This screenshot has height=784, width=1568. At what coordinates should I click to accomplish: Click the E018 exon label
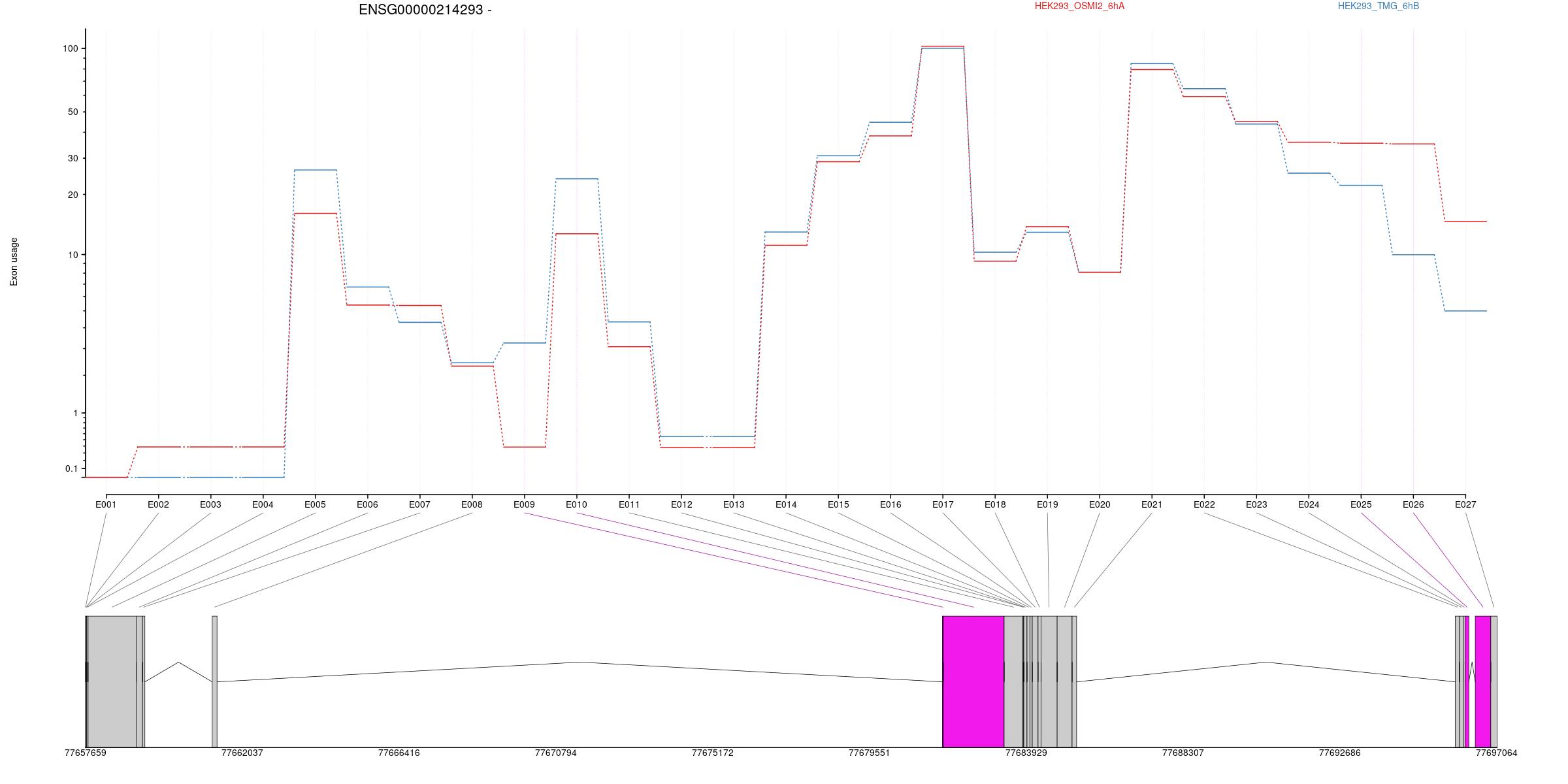(x=995, y=504)
